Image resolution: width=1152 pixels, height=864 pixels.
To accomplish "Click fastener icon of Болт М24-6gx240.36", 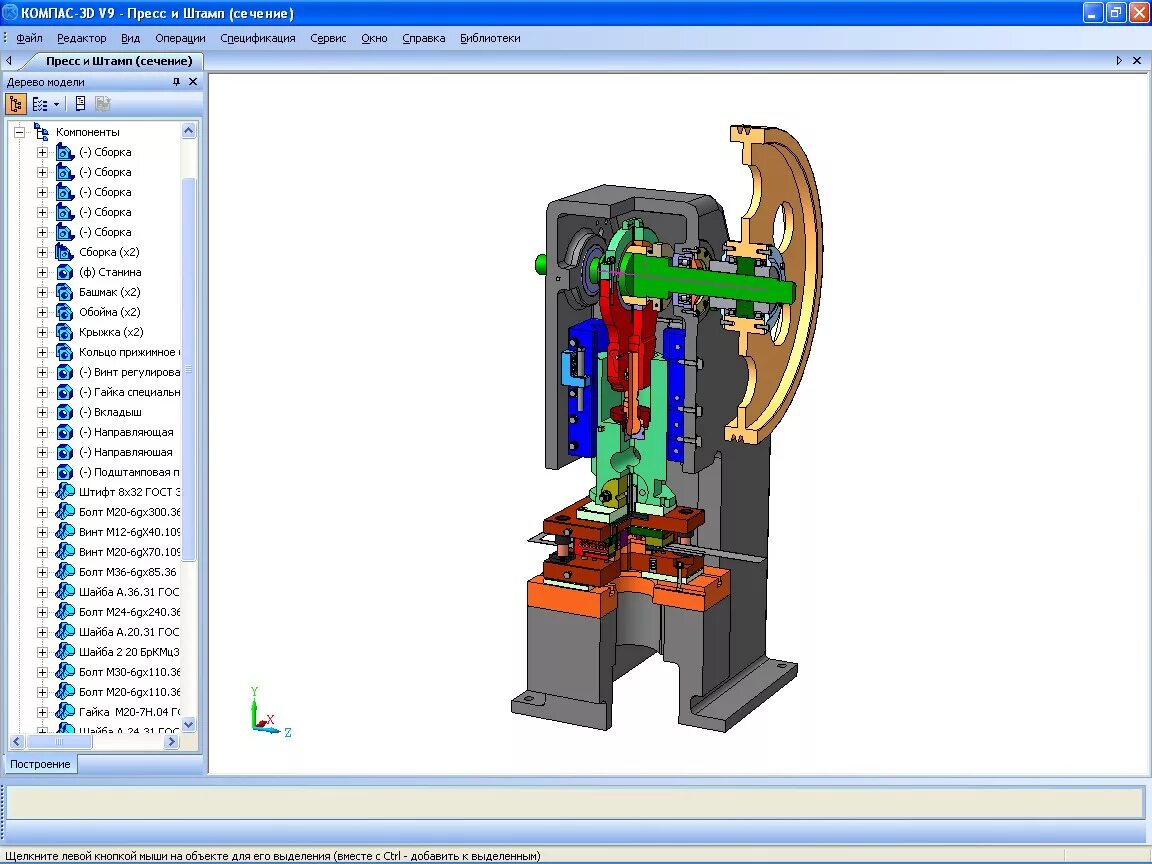I will 65,612.
